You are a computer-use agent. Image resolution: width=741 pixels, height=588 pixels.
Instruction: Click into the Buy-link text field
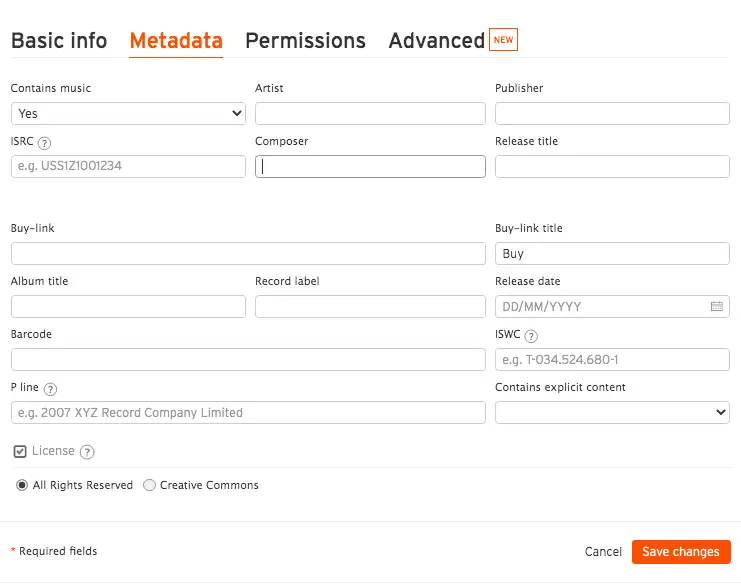248,254
